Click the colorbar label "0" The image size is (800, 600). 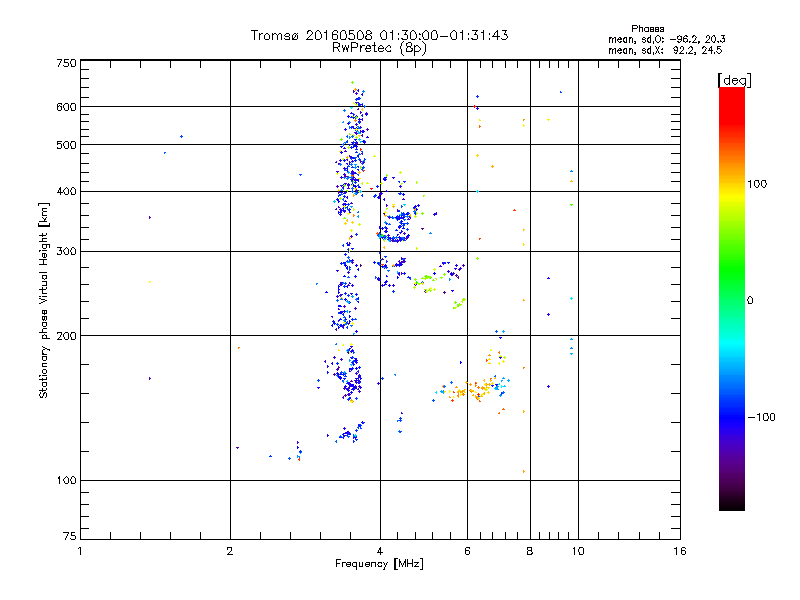point(750,301)
